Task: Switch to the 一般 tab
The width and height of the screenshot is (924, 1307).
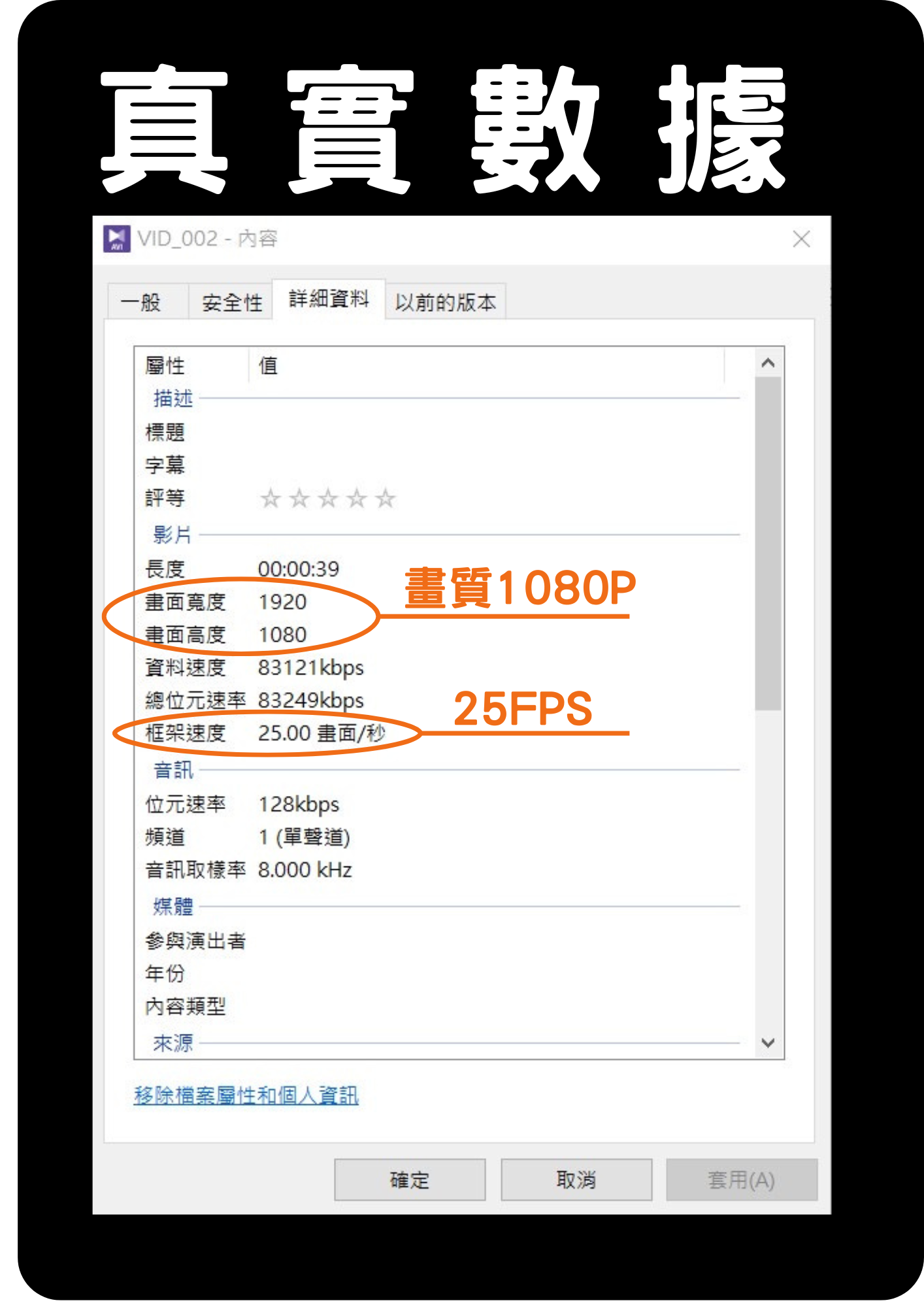Action: 141,303
